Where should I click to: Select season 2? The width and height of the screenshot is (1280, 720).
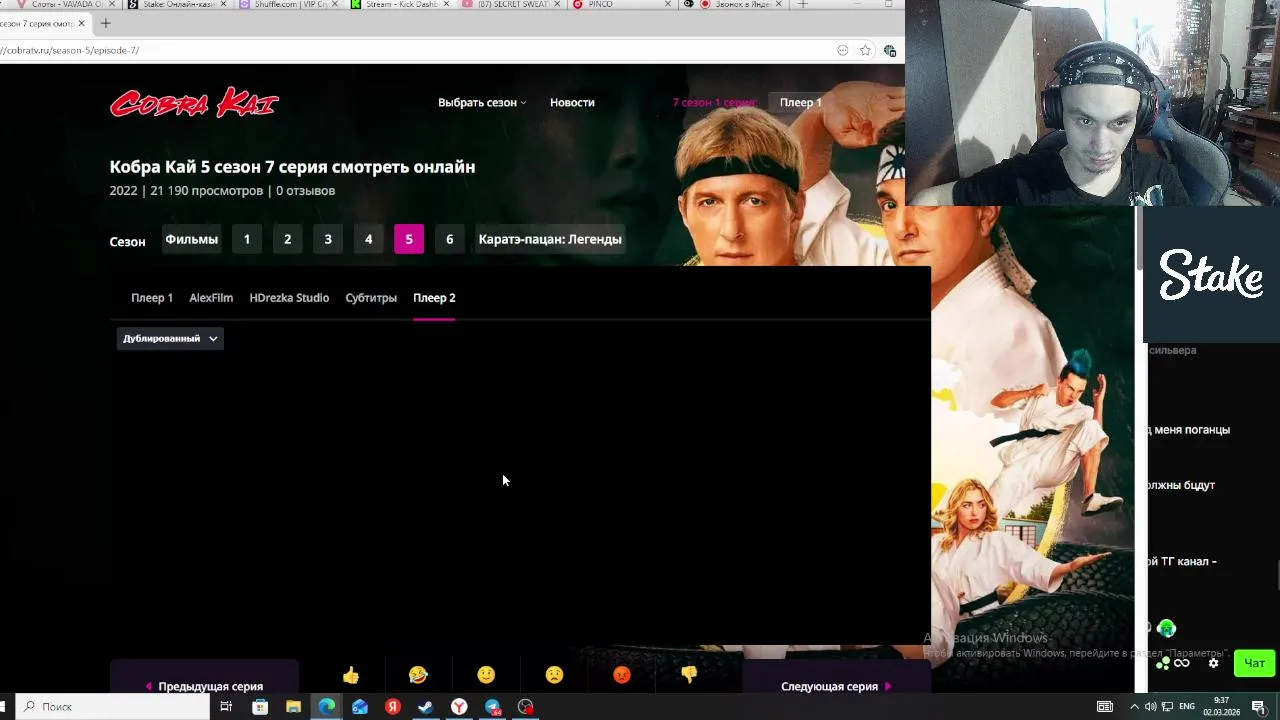287,239
